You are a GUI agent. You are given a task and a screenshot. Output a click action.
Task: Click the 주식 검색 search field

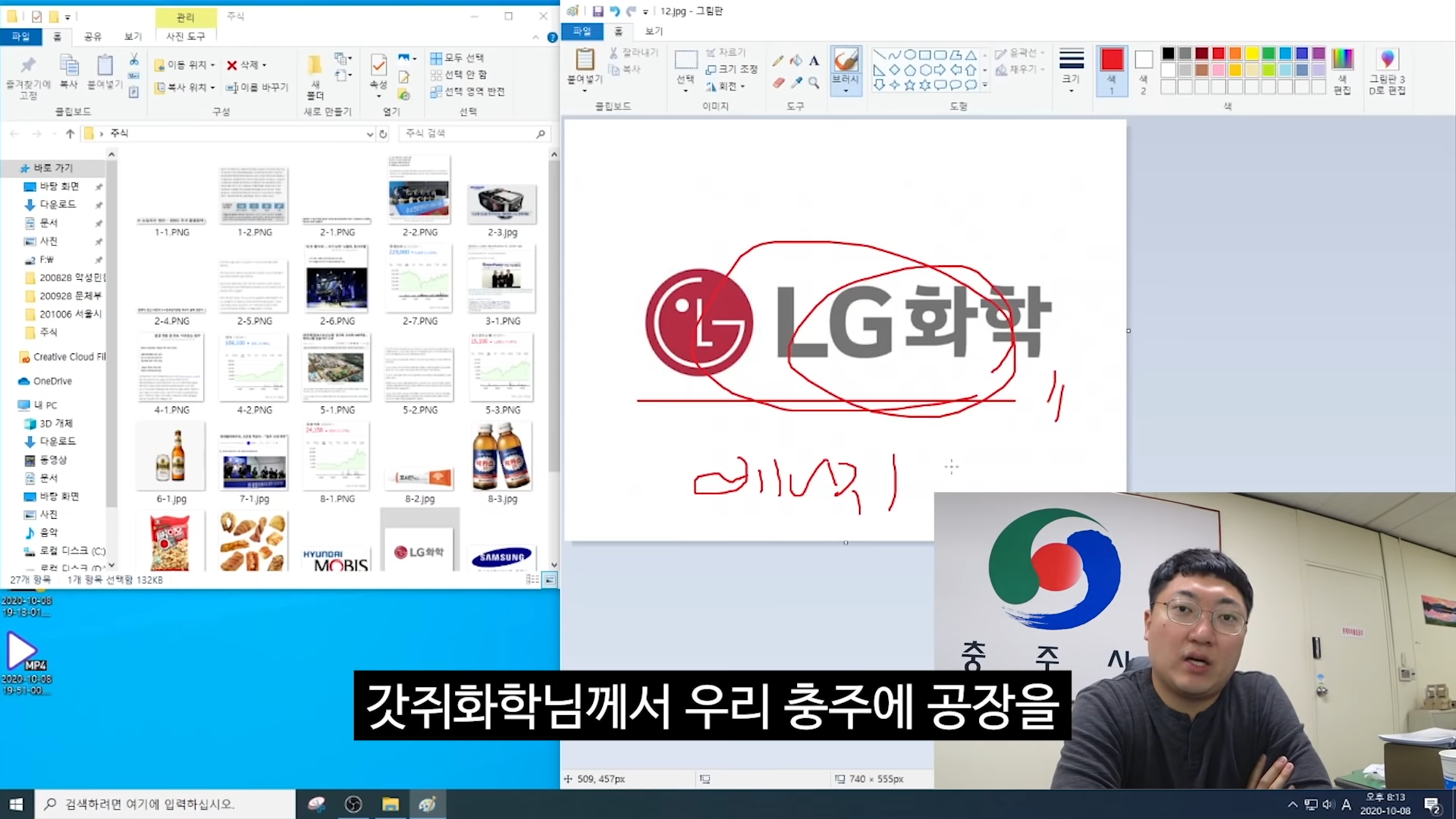(x=474, y=133)
